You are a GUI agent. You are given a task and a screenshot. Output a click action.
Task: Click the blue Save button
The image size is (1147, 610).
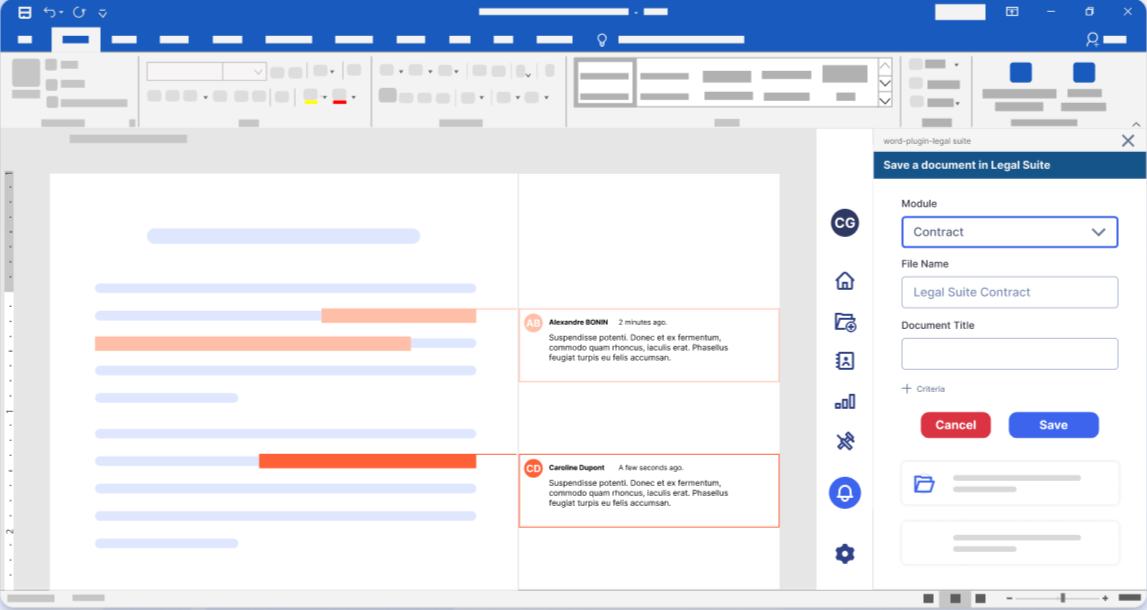coord(1053,425)
